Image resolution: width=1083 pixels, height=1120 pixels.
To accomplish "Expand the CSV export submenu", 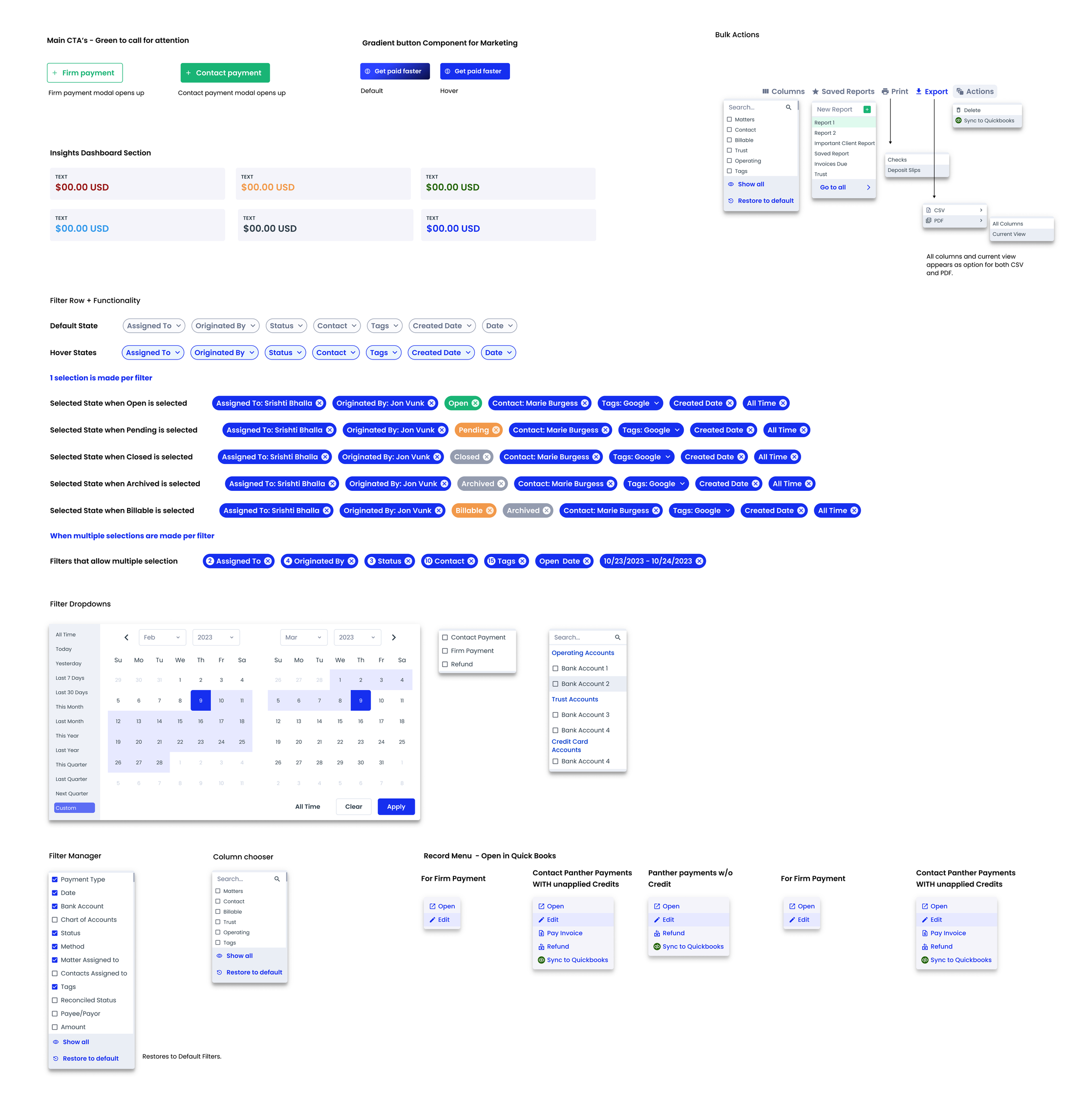I will tap(955, 211).
